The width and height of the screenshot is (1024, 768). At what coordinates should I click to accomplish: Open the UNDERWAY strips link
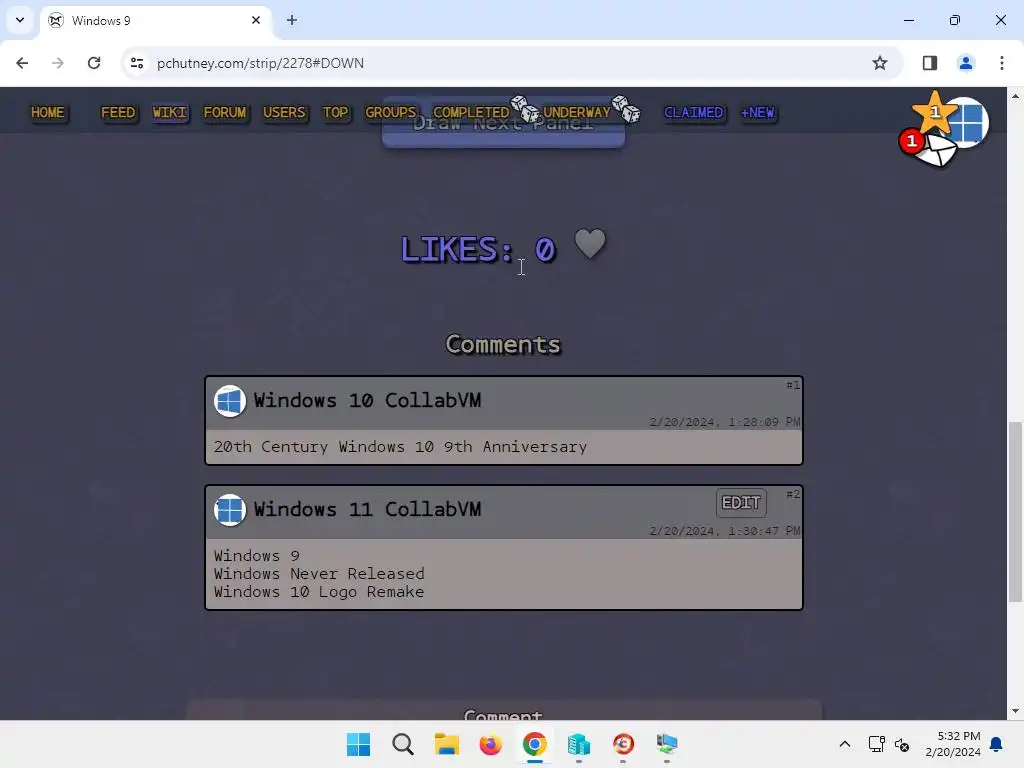click(x=577, y=112)
